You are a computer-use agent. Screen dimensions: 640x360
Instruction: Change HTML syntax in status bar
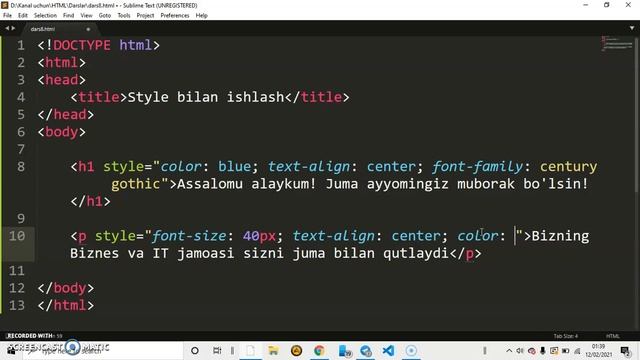(x=612, y=336)
